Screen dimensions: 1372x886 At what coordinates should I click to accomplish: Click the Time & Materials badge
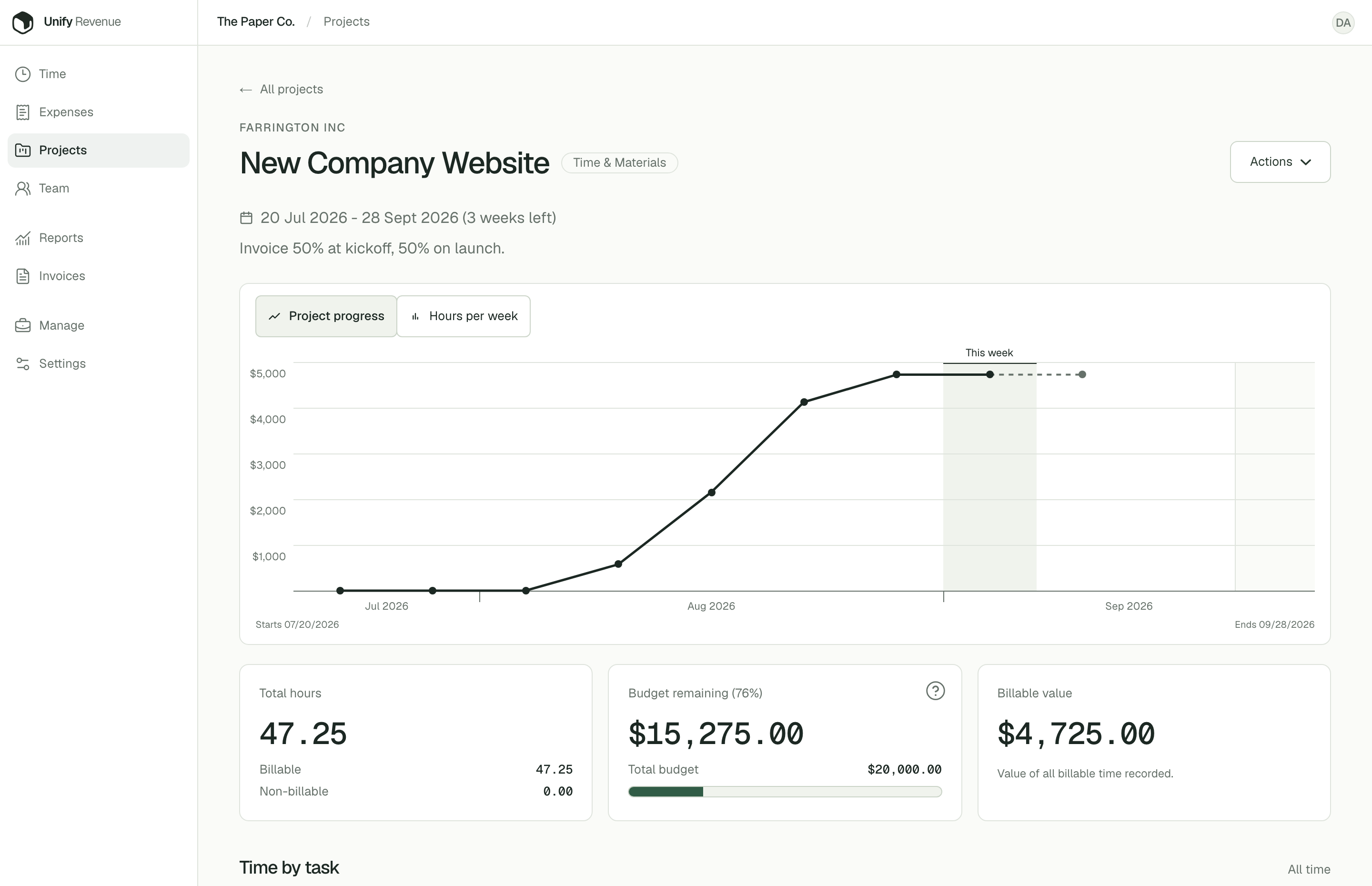[620, 163]
